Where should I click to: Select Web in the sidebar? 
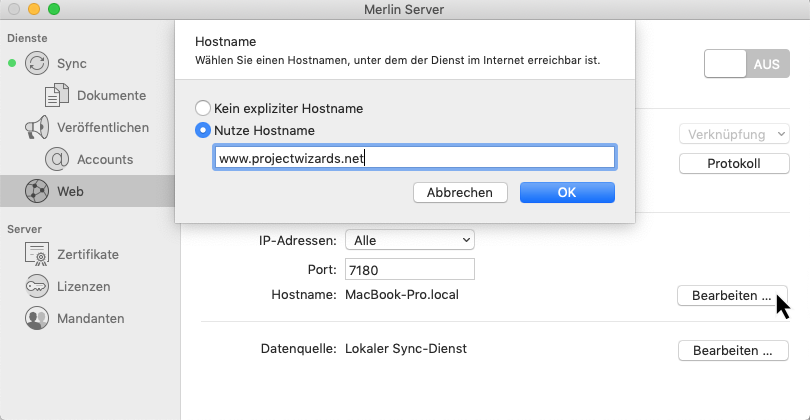click(x=70, y=191)
